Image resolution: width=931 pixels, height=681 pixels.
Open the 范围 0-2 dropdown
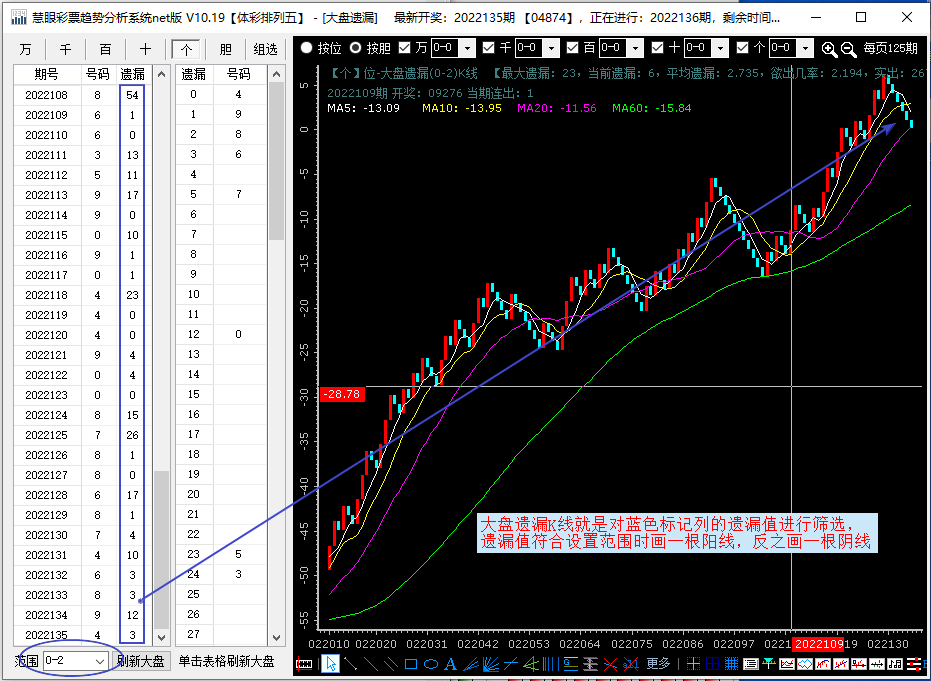pos(99,661)
